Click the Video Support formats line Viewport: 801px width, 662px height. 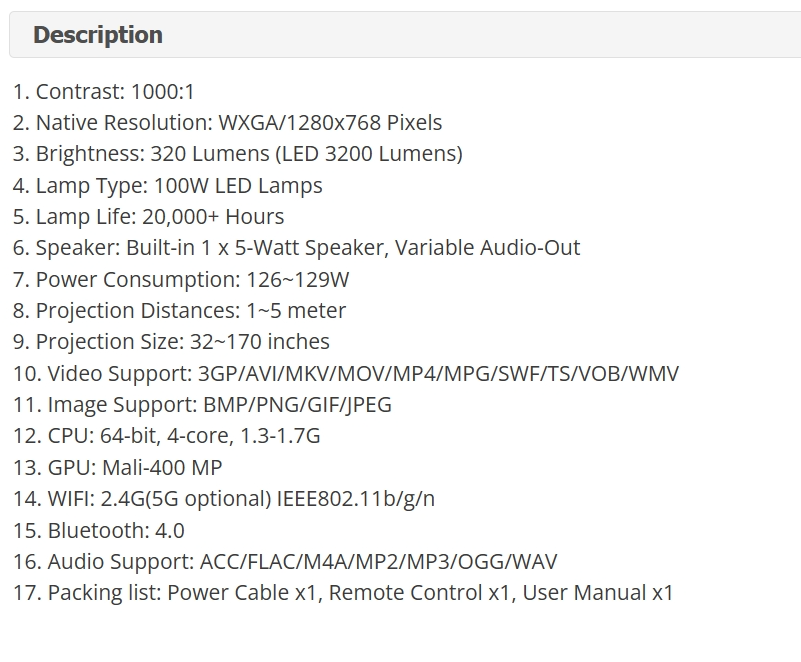click(346, 374)
